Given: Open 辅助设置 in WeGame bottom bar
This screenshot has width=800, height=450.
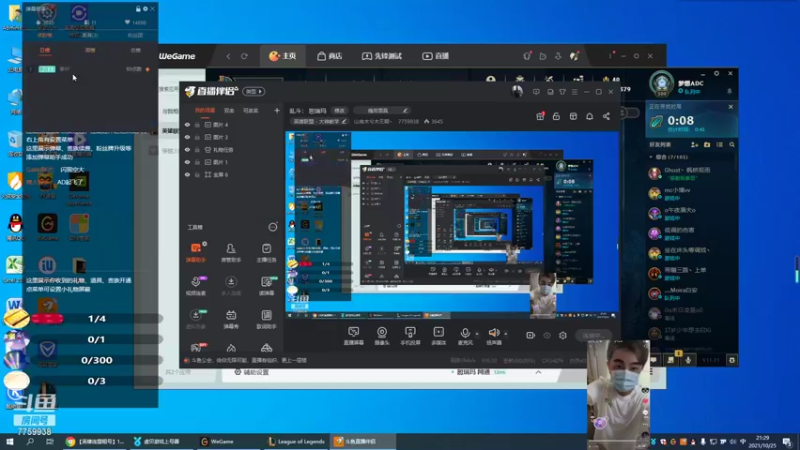Looking at the screenshot, I should (x=251, y=372).
